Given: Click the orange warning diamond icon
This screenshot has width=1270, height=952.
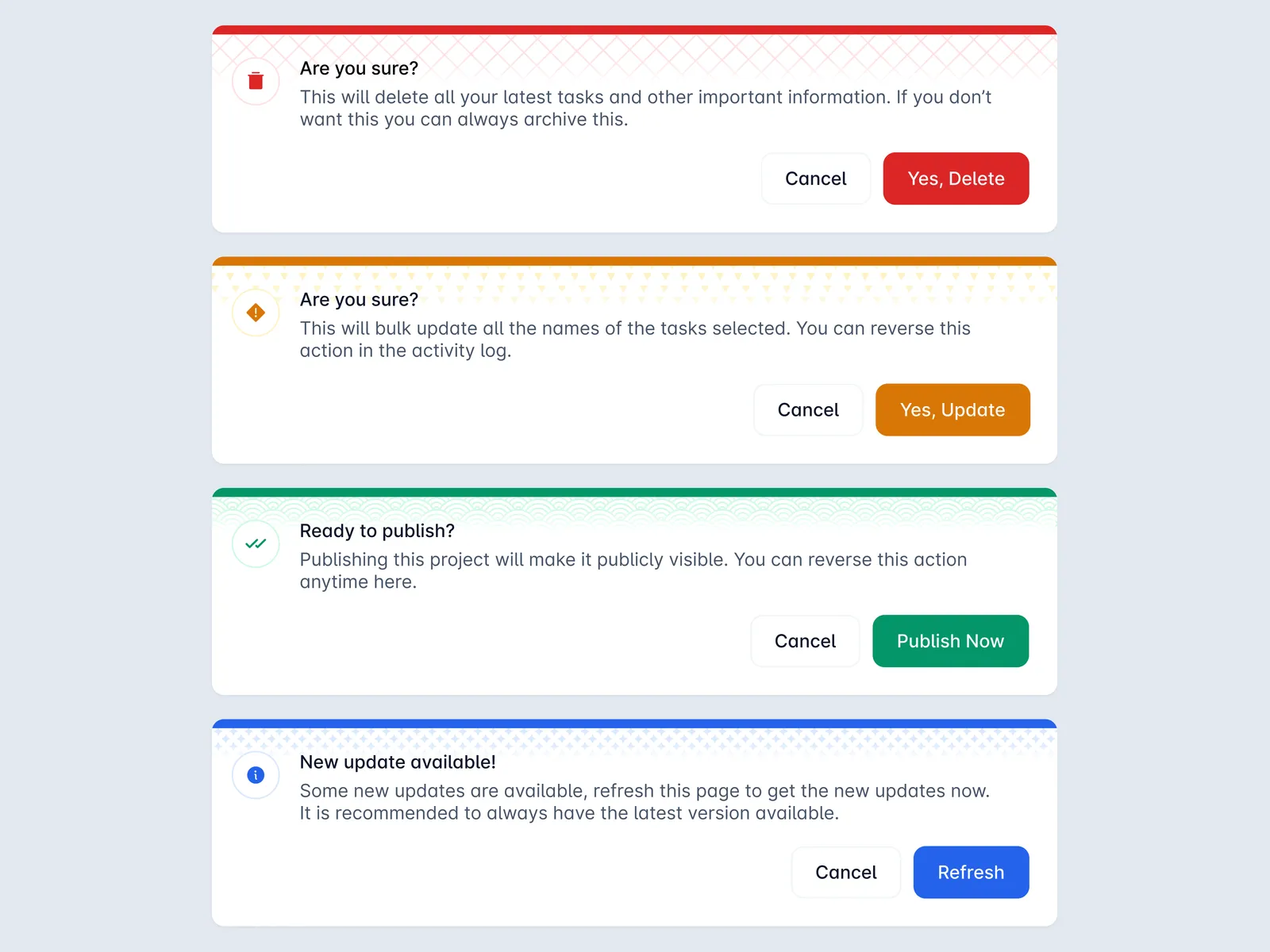Looking at the screenshot, I should (x=256, y=313).
